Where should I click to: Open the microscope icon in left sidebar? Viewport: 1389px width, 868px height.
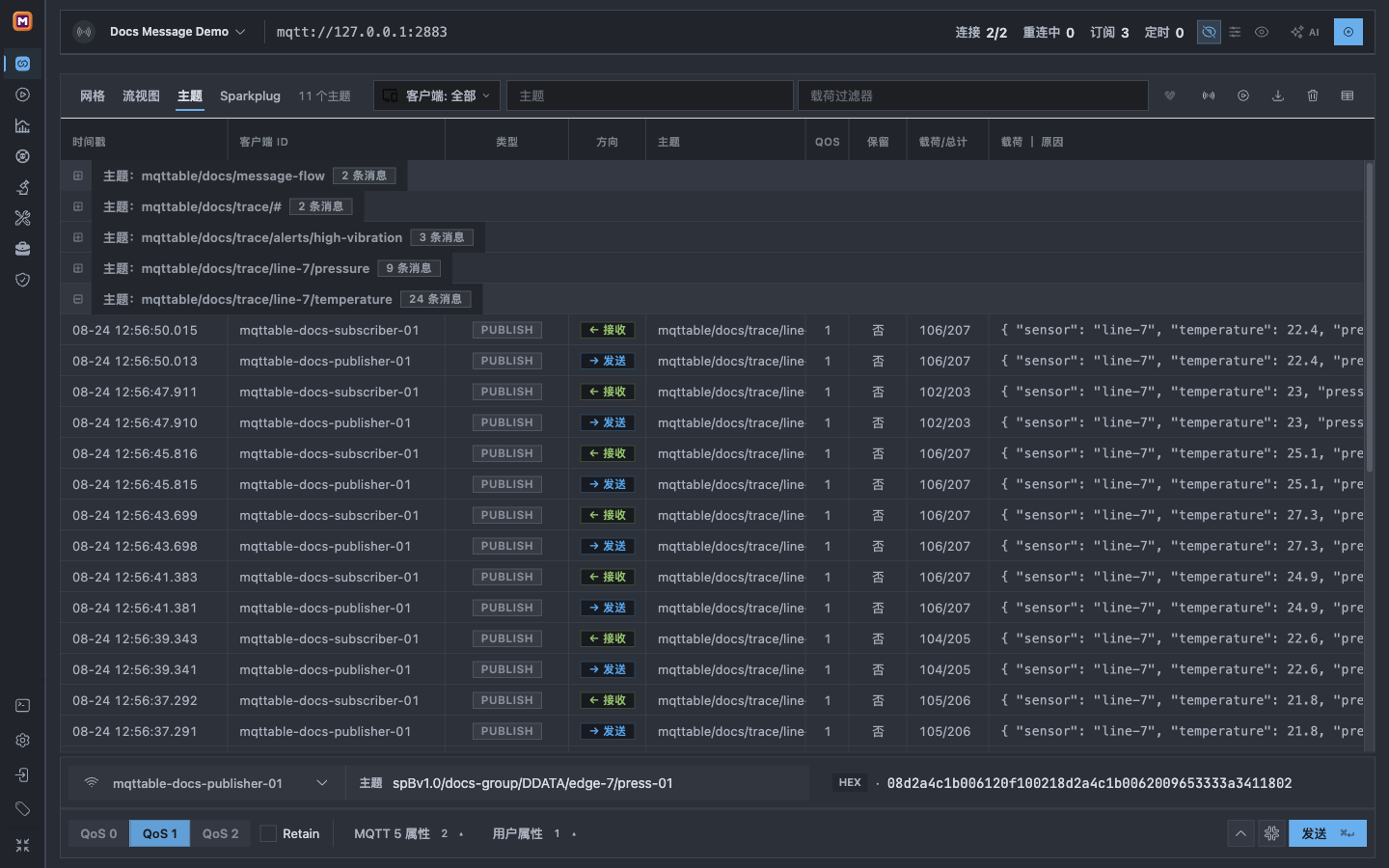click(x=22, y=187)
